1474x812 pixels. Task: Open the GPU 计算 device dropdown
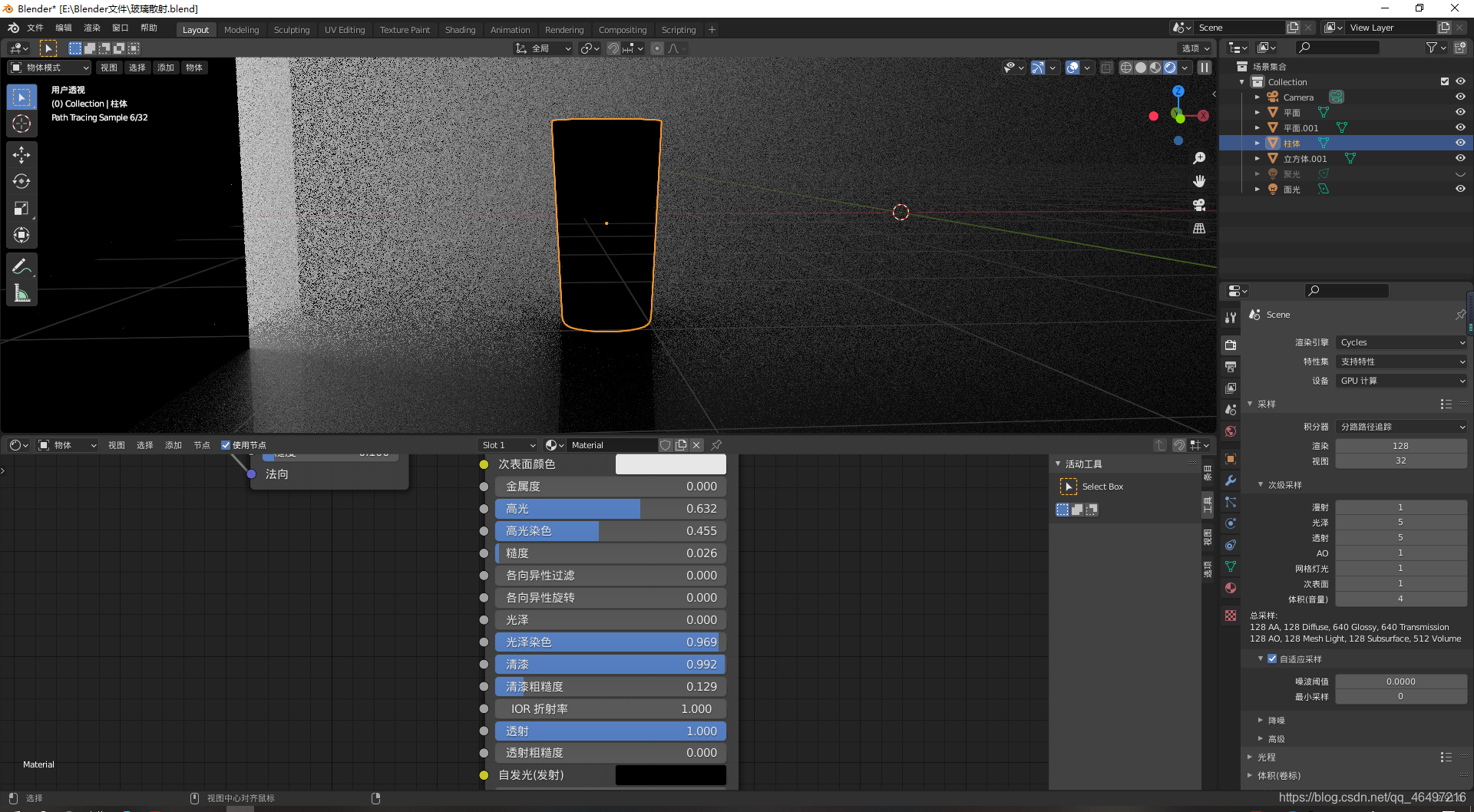(1401, 381)
